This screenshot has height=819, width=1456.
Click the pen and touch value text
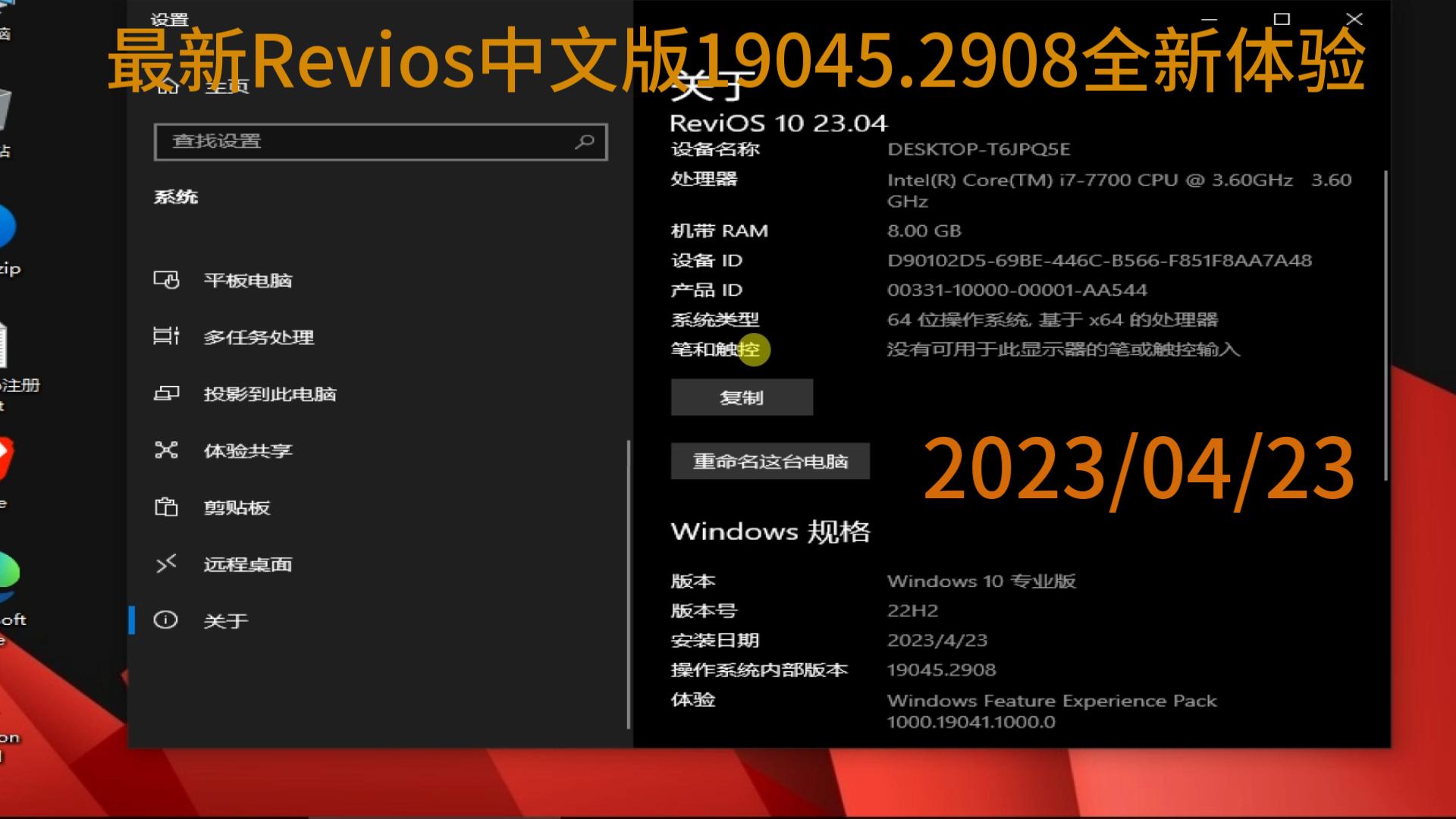1064,349
